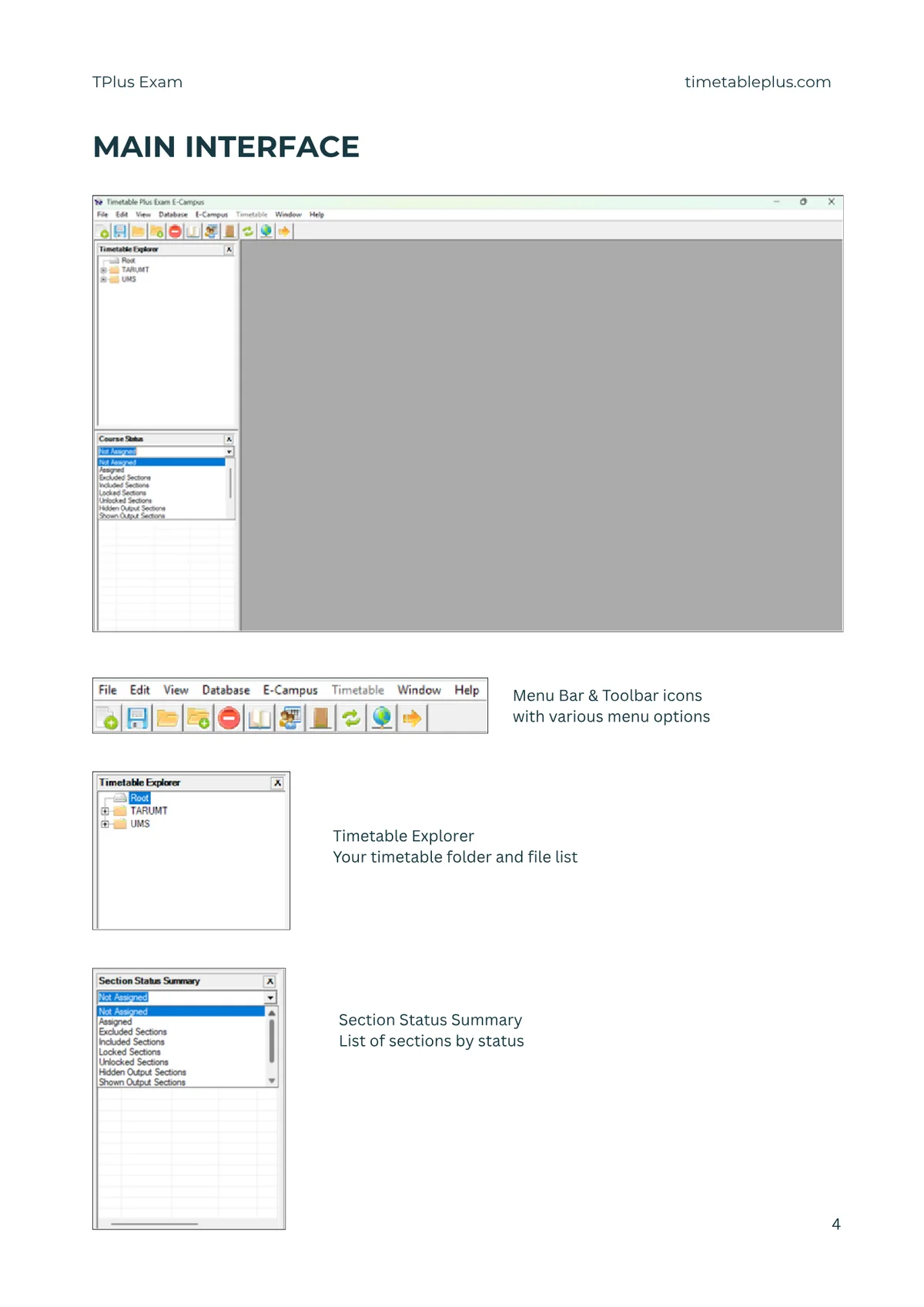Expand UMS folder in enlarged Timetable Explorer
This screenshot has height=1307, width=924.
pos(105,824)
